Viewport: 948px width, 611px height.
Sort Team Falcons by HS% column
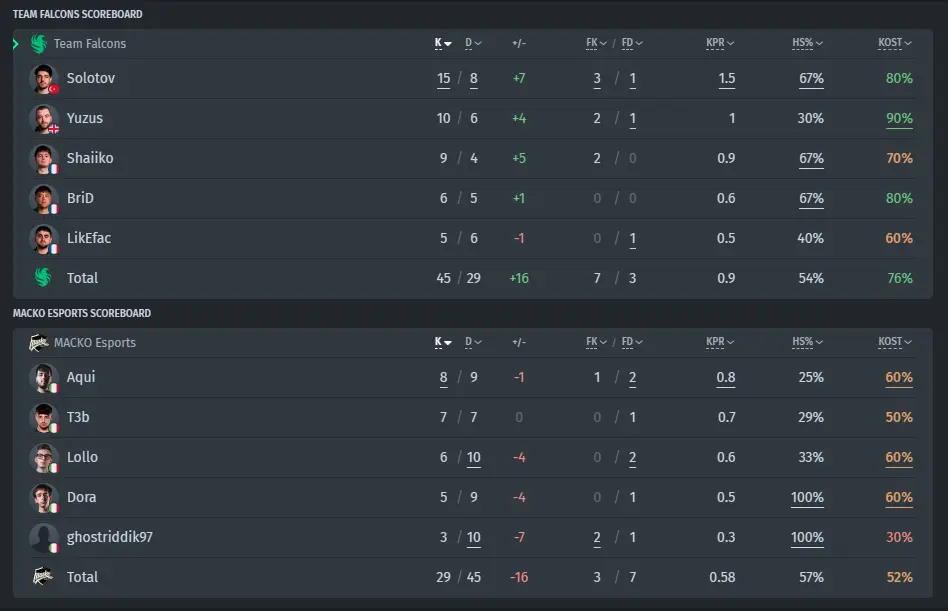tap(807, 43)
